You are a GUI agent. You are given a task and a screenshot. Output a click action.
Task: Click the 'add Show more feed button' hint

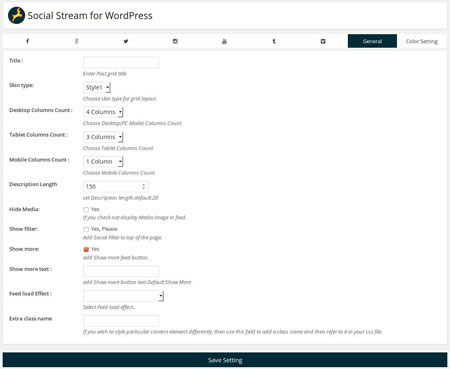point(116,257)
